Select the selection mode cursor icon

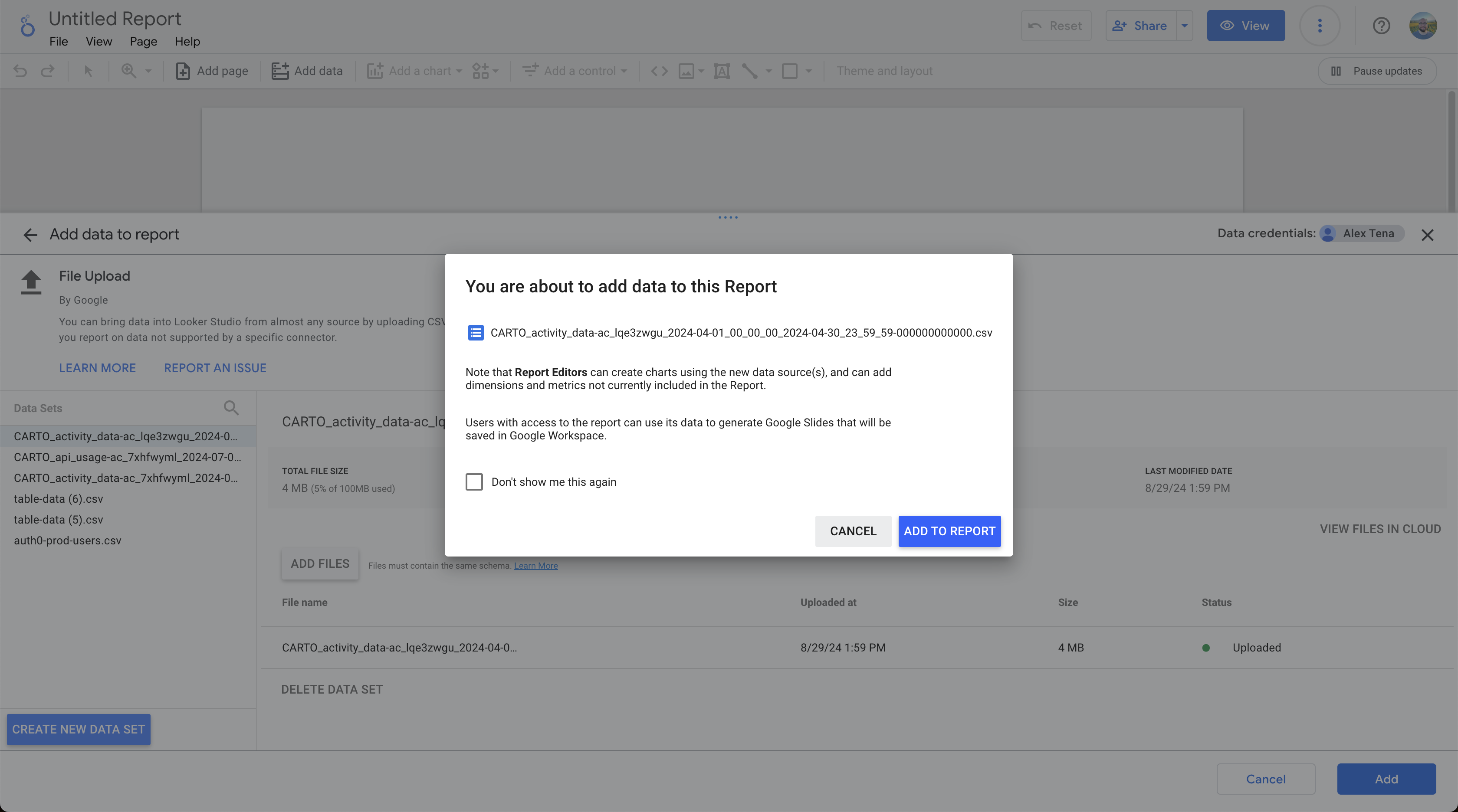[88, 71]
